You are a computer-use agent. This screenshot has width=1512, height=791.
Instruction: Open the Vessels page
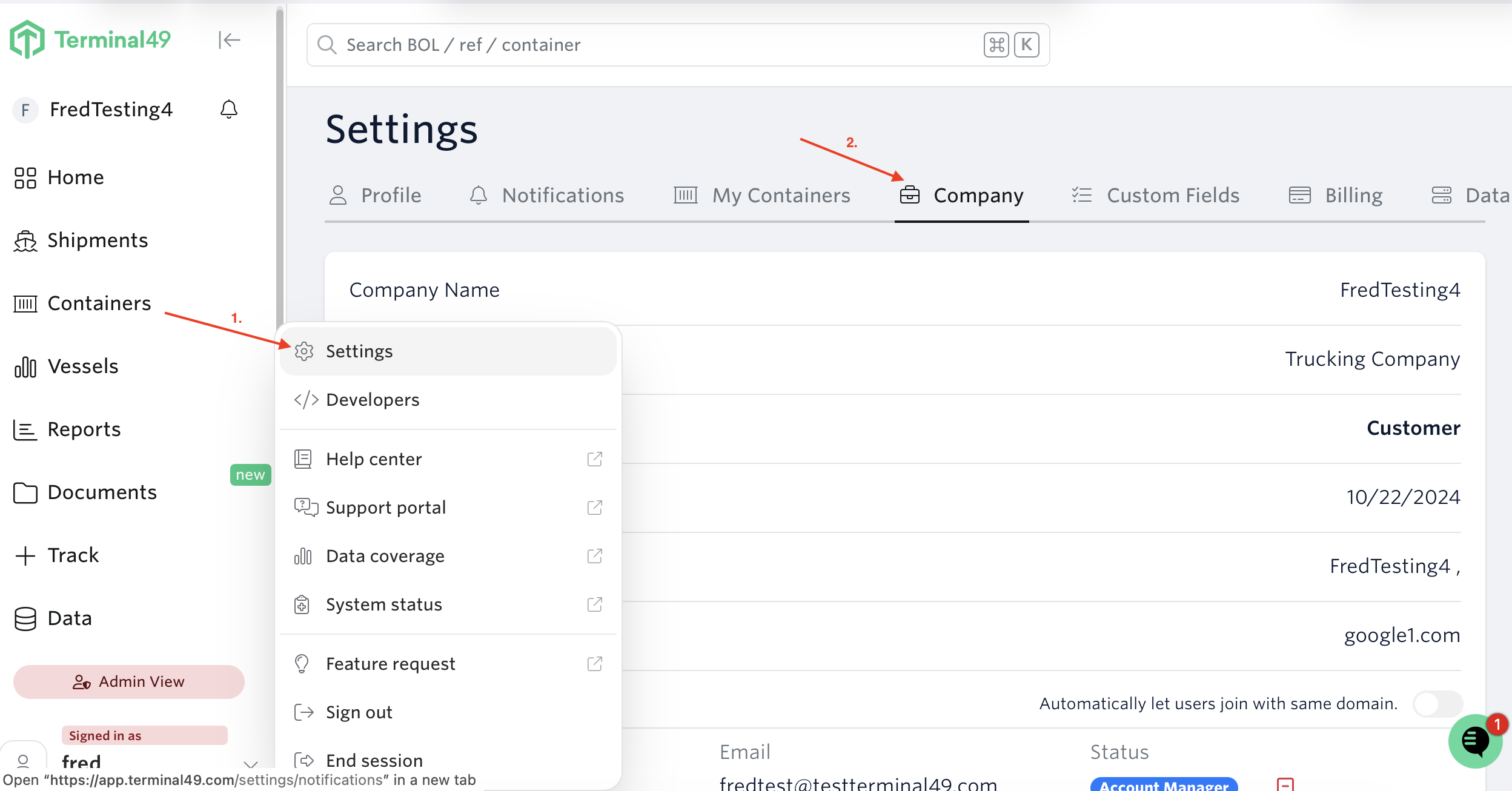pos(82,366)
